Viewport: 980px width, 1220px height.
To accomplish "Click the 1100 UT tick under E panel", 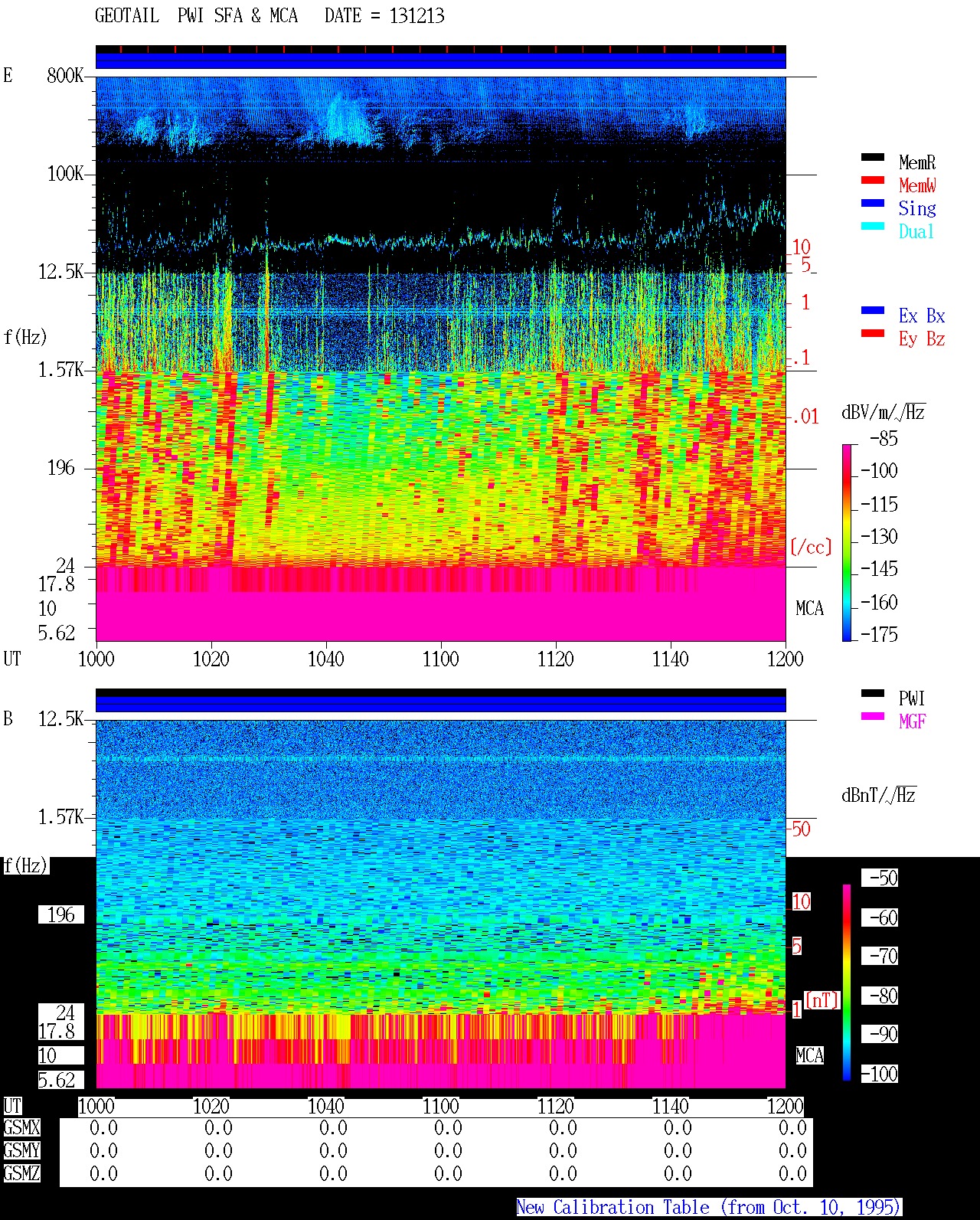I will pos(441,659).
